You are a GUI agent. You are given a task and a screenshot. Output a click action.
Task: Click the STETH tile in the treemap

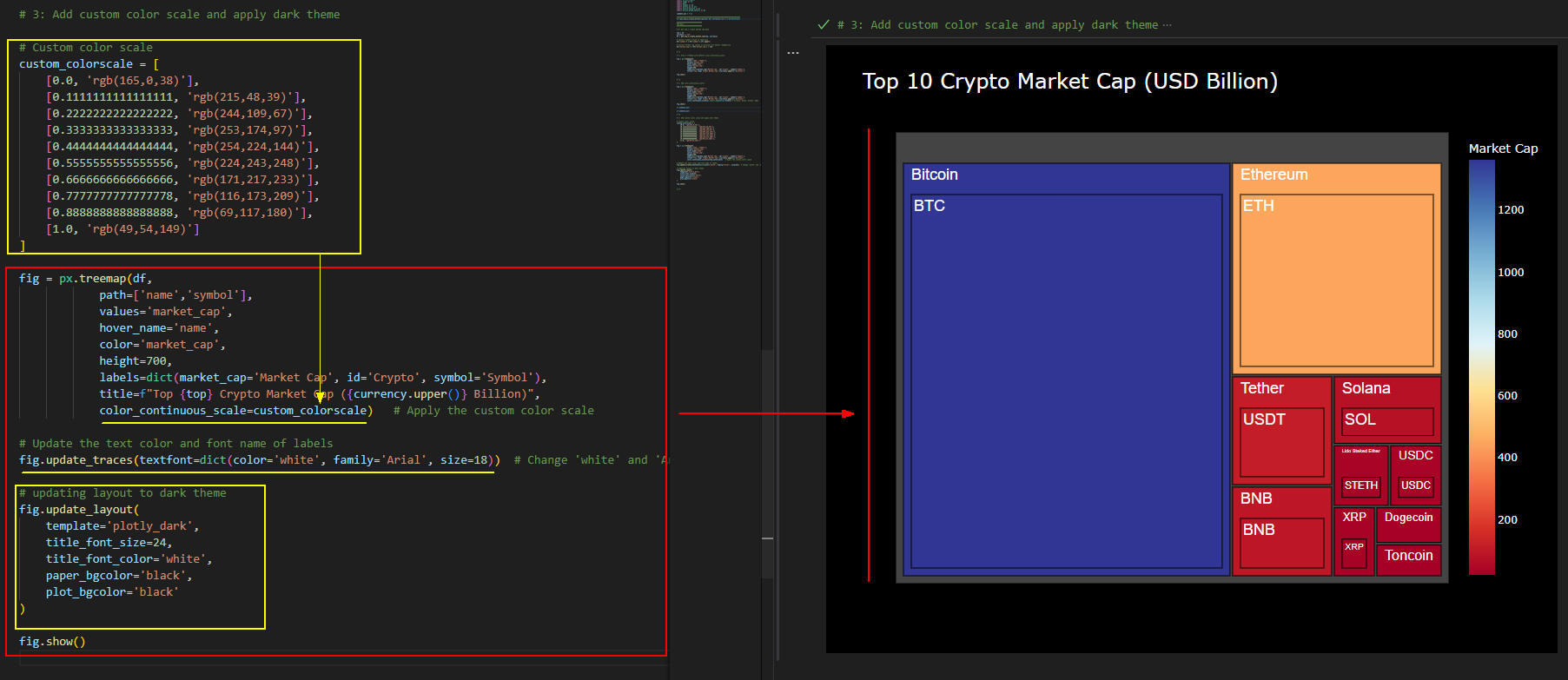click(x=1360, y=485)
